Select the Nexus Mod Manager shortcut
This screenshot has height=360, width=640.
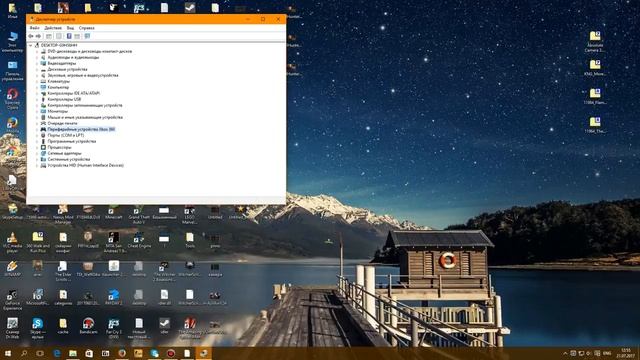[x=63, y=215]
